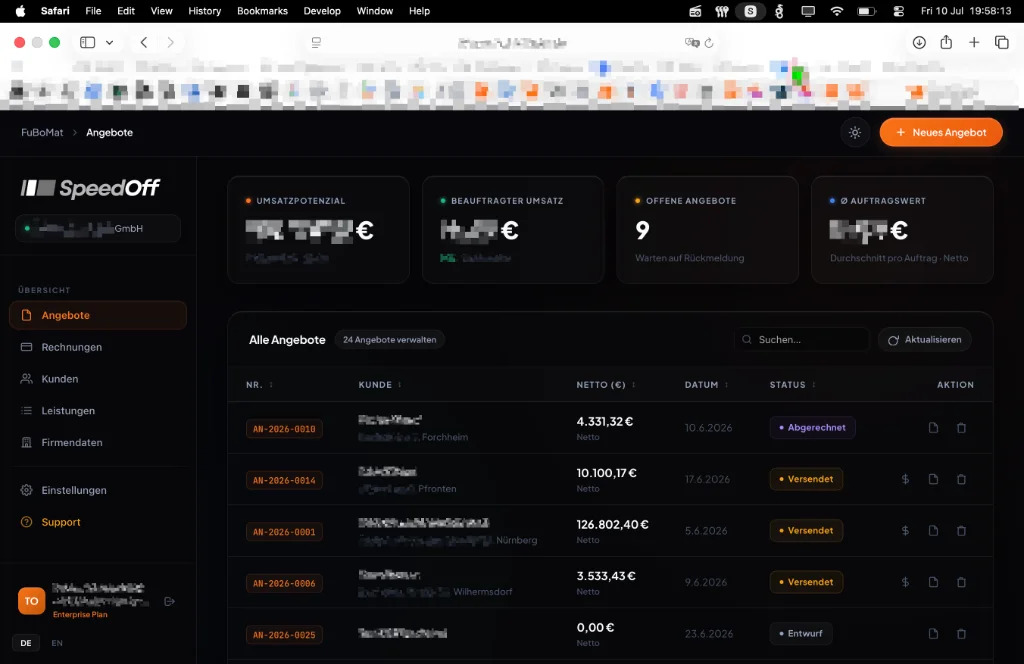The image size is (1024, 664).
Task: Open Rechnungen in the sidebar
Action: [98, 347]
